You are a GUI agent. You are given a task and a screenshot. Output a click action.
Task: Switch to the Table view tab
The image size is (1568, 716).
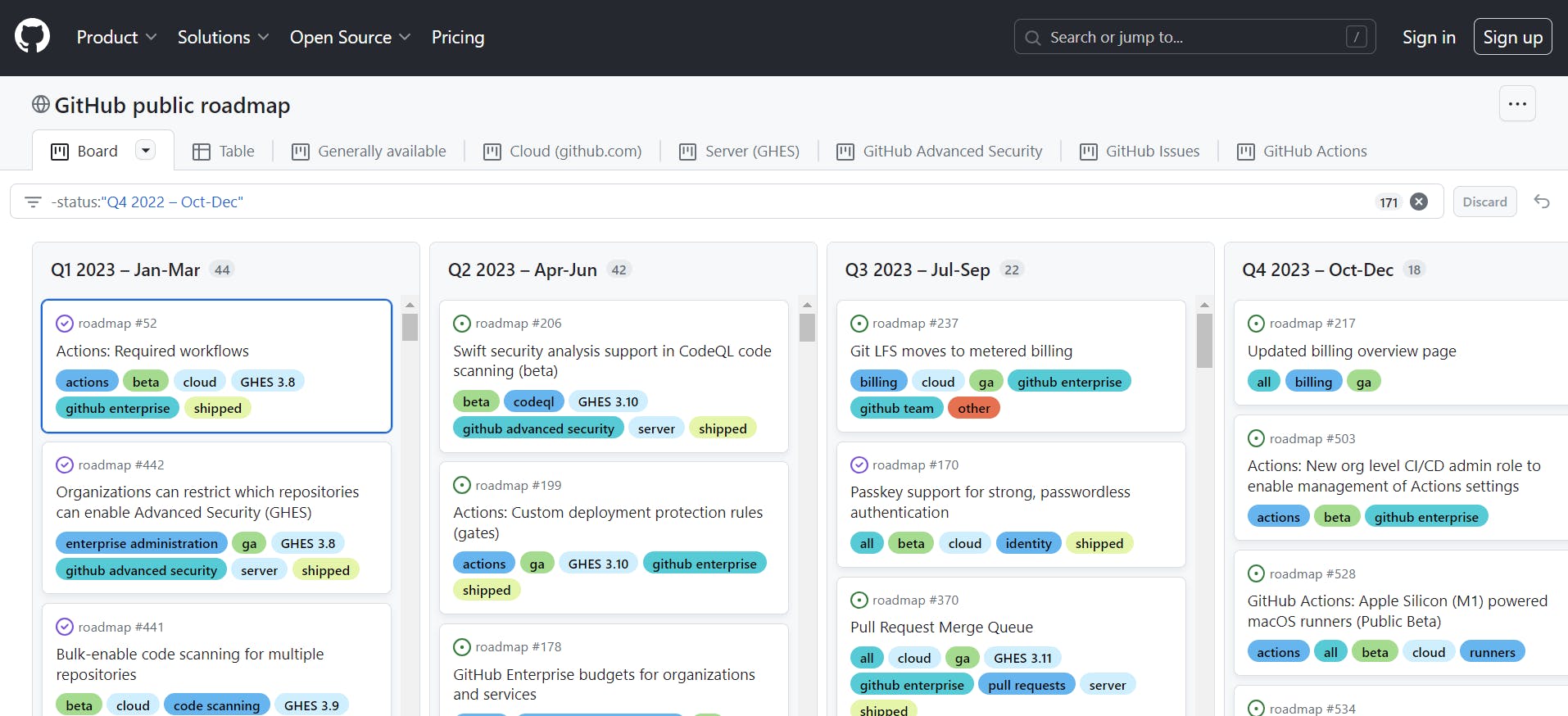pyautogui.click(x=224, y=152)
